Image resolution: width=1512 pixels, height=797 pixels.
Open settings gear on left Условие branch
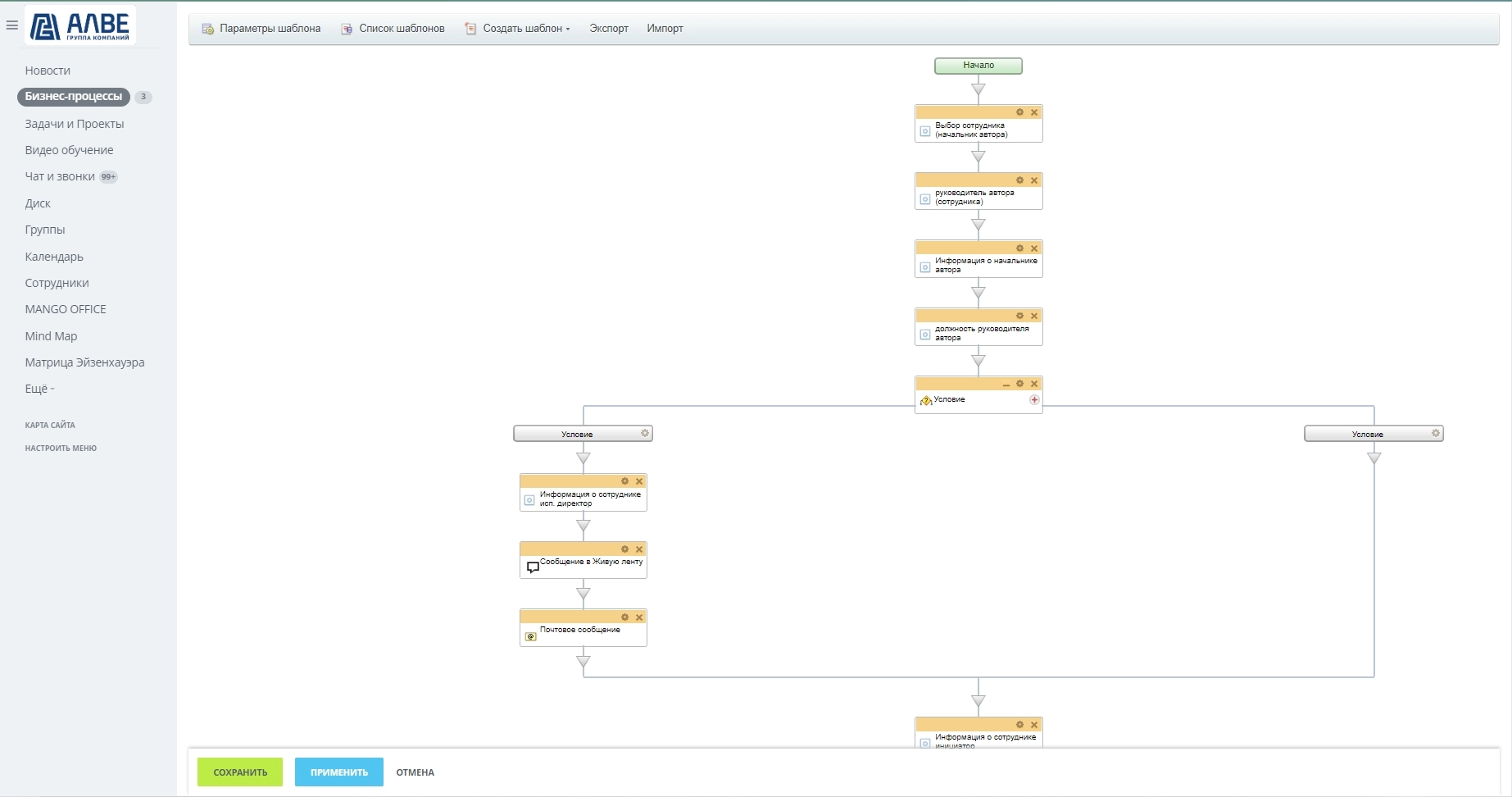coord(645,434)
